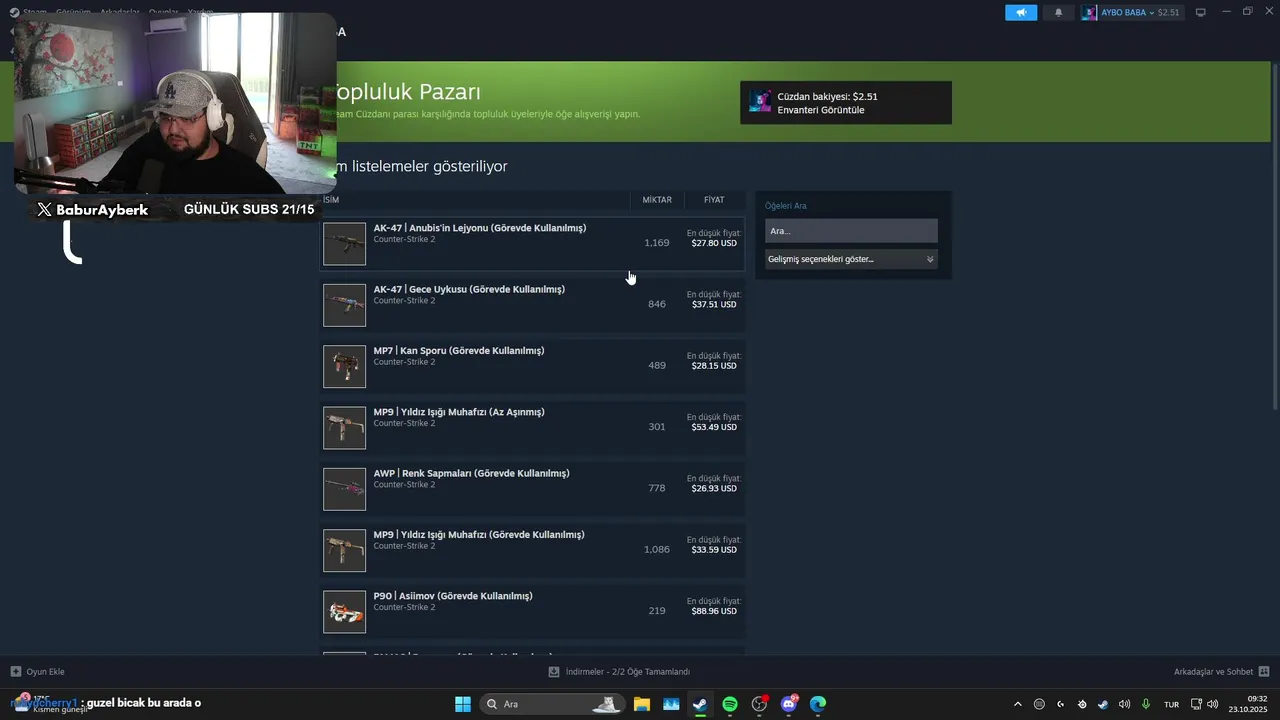This screenshot has height=720, width=1280.
Task: Click the green microphone tray icon
Action: (1146, 704)
